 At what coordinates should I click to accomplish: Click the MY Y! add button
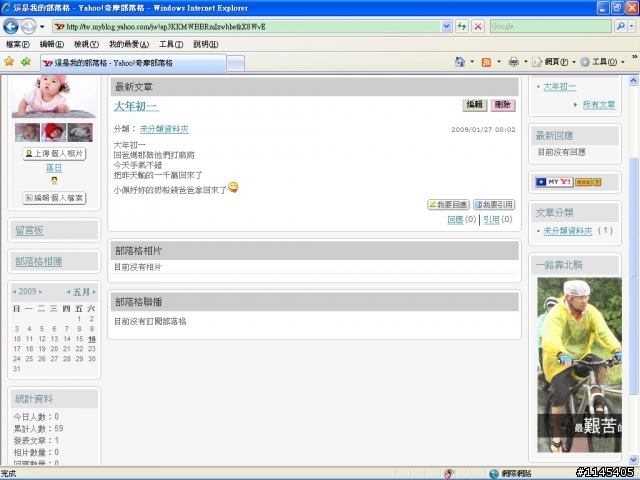[x=554, y=182]
